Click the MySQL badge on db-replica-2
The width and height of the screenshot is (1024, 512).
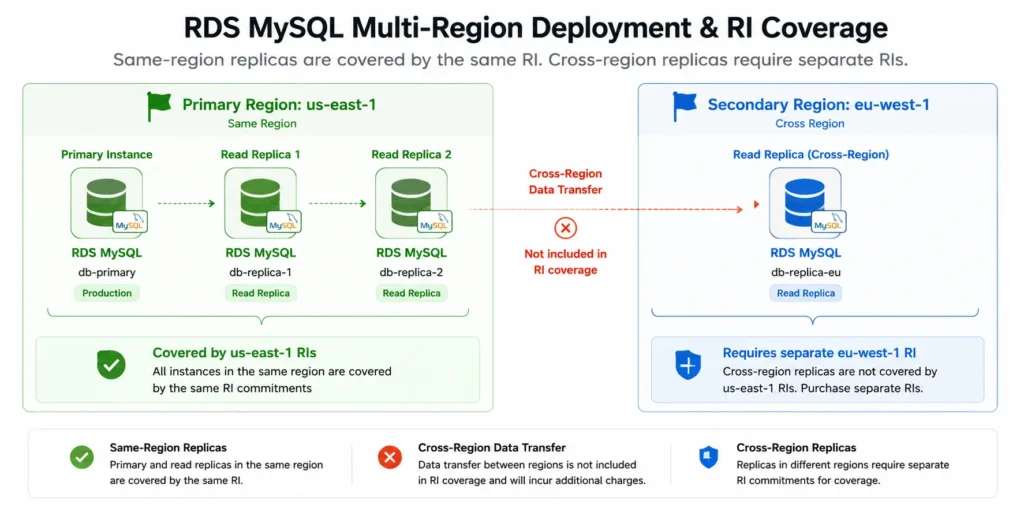pyautogui.click(x=435, y=222)
